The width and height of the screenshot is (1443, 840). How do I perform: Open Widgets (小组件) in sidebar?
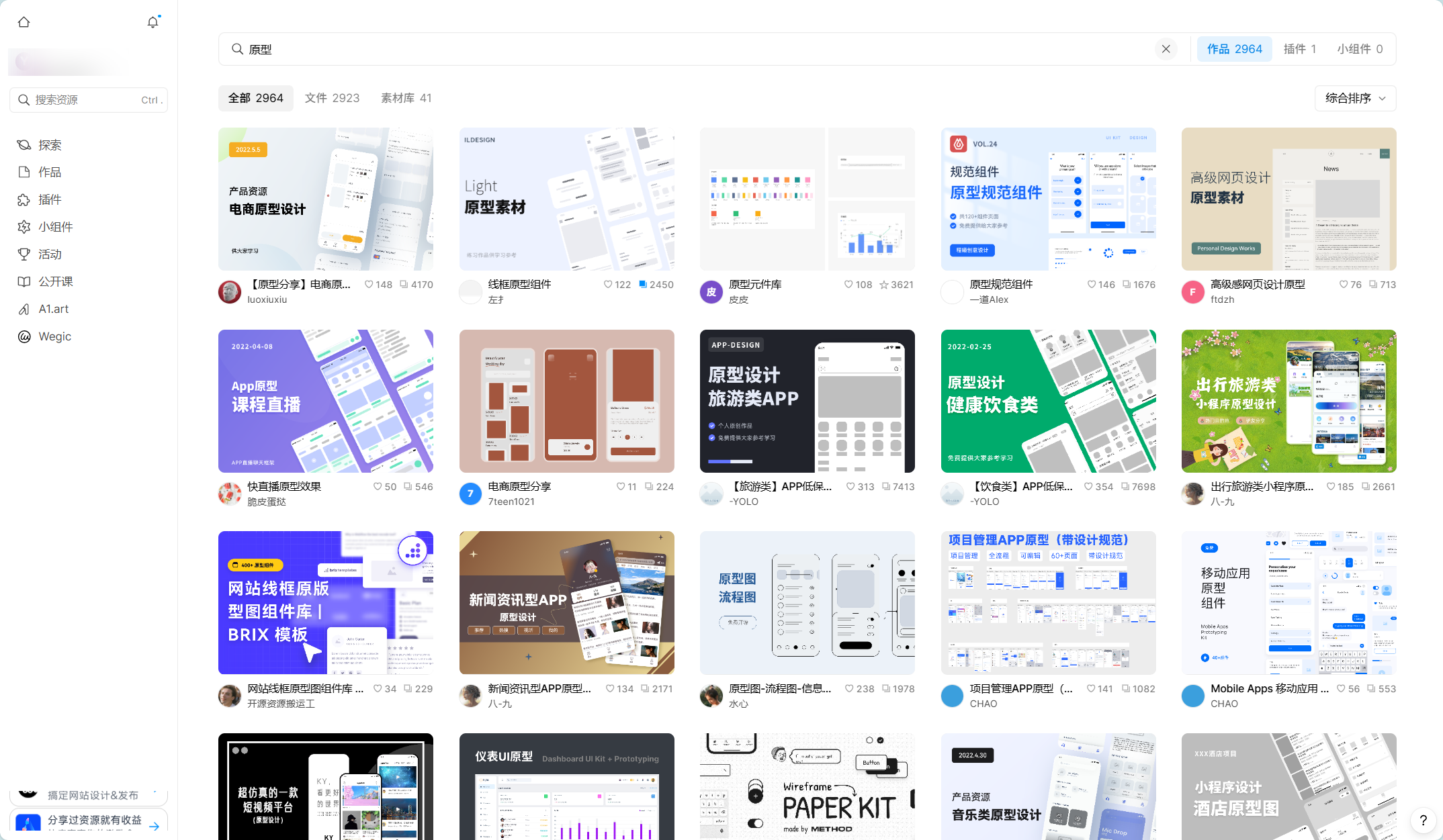pos(55,227)
